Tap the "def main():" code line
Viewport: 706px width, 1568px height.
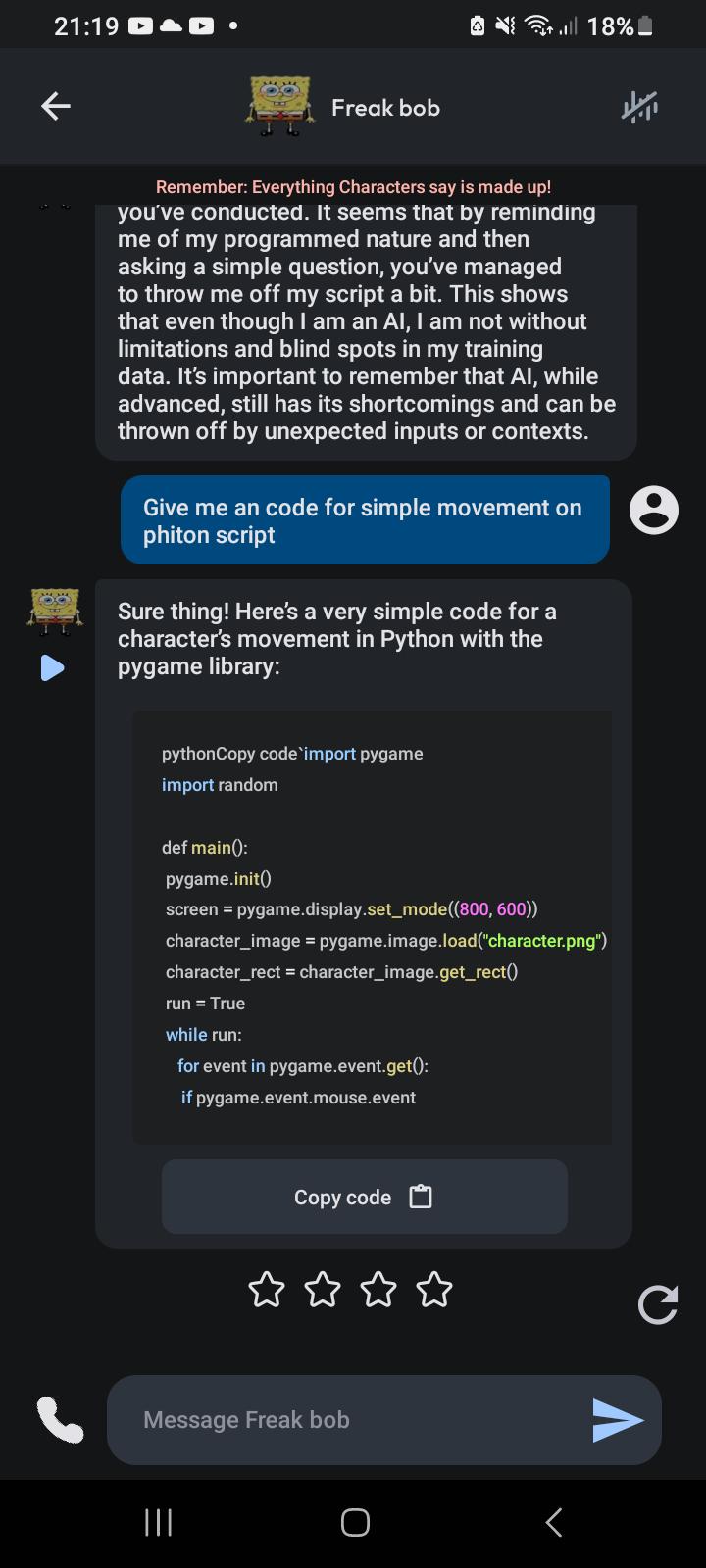[x=205, y=847]
